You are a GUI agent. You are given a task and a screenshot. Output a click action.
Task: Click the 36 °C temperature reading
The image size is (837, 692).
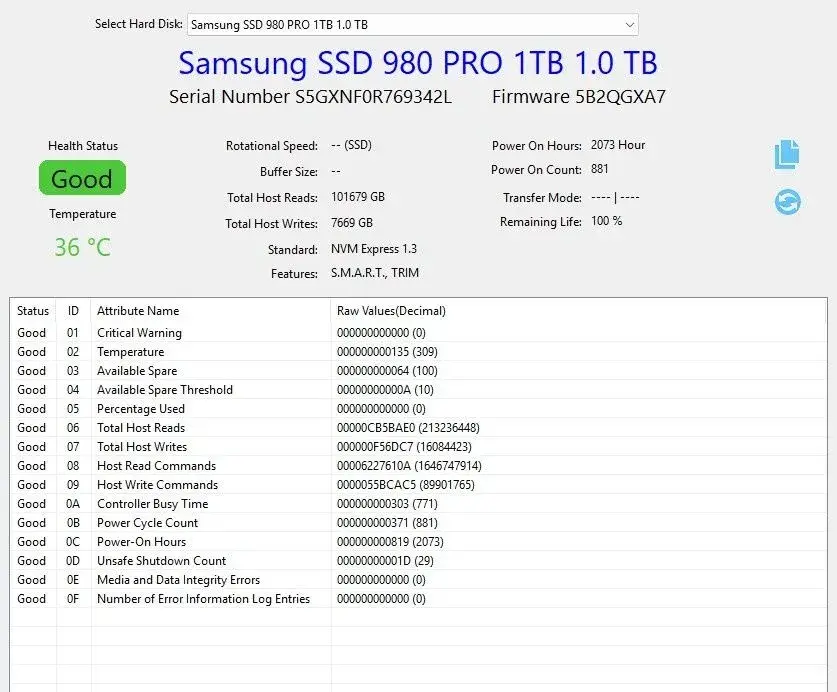pos(82,247)
